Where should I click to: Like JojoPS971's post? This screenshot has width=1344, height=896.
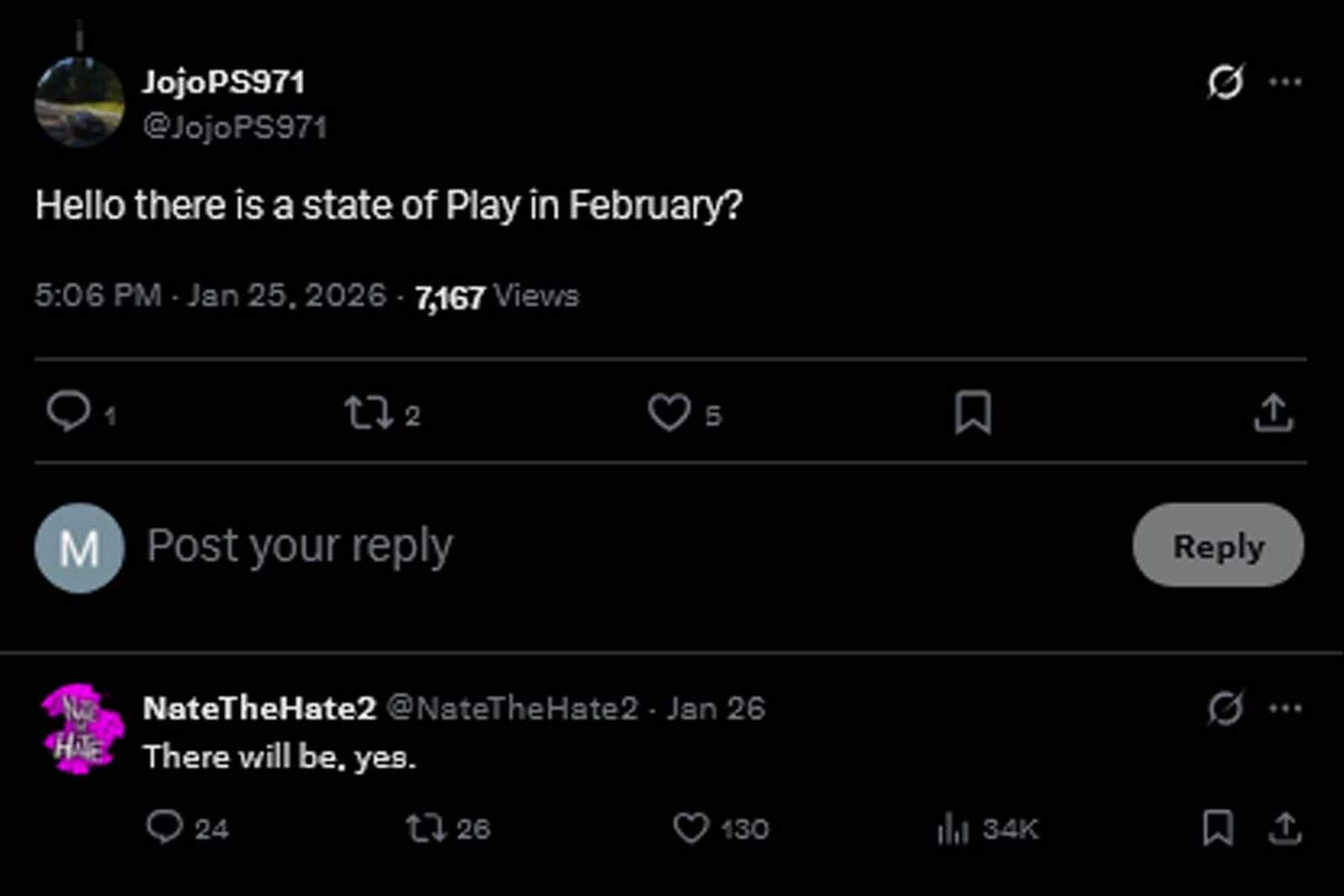[x=671, y=411]
